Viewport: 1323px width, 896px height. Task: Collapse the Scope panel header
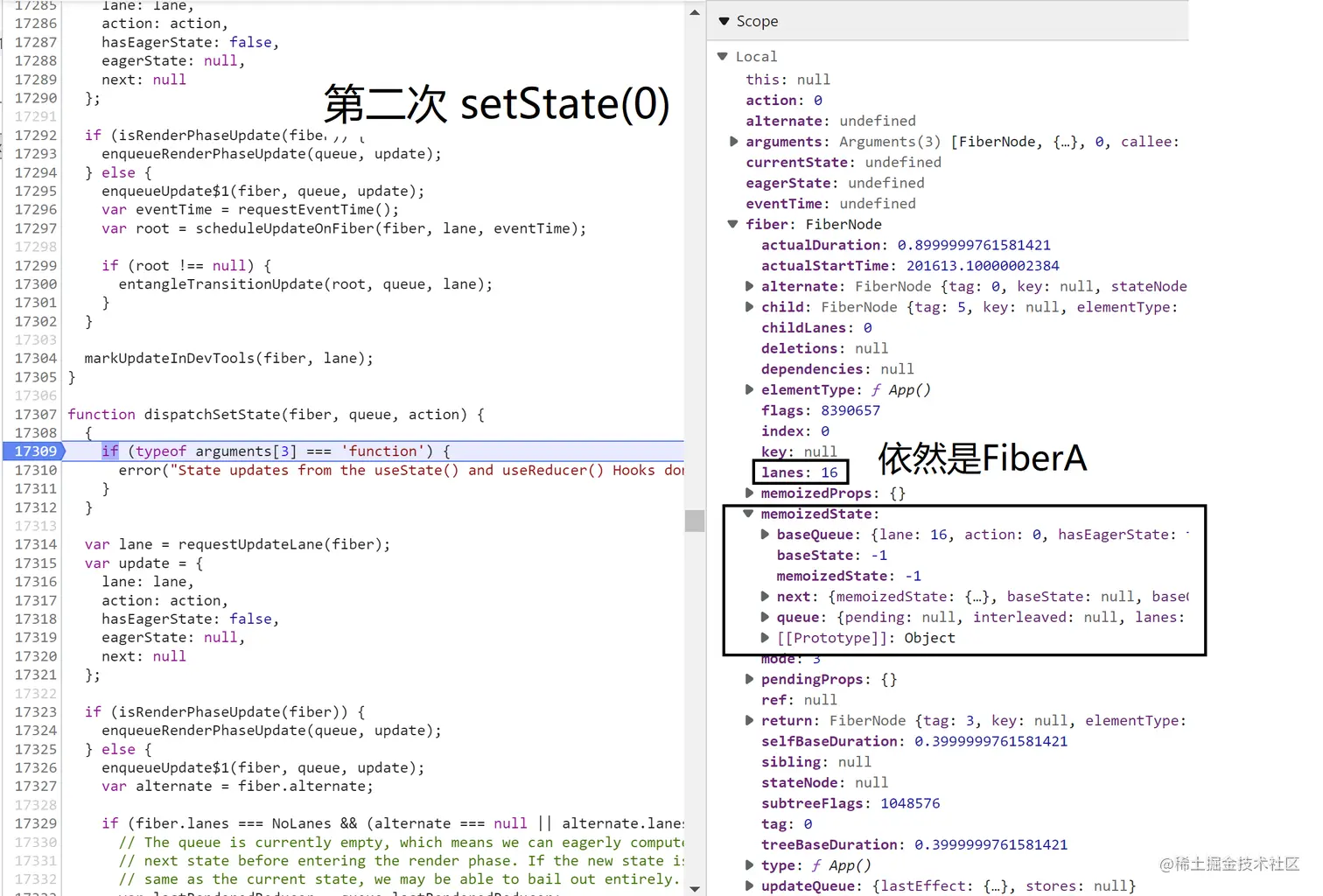[725, 21]
